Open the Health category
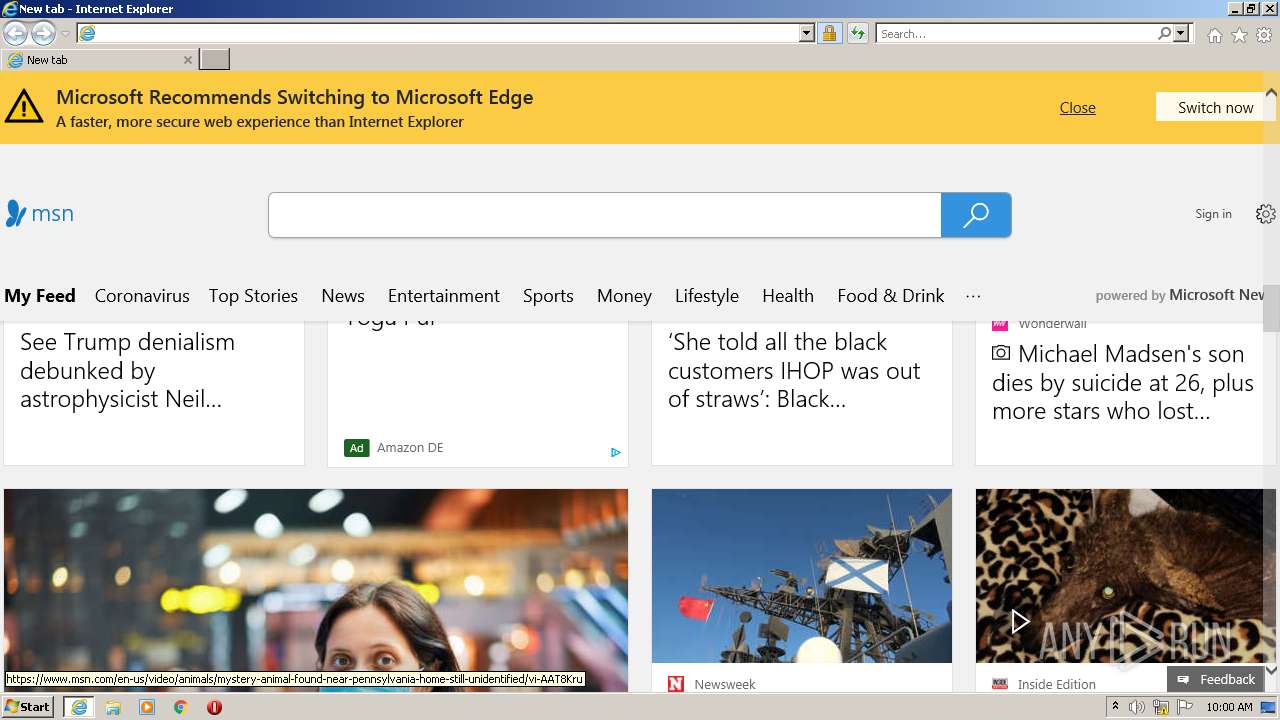 coord(788,296)
